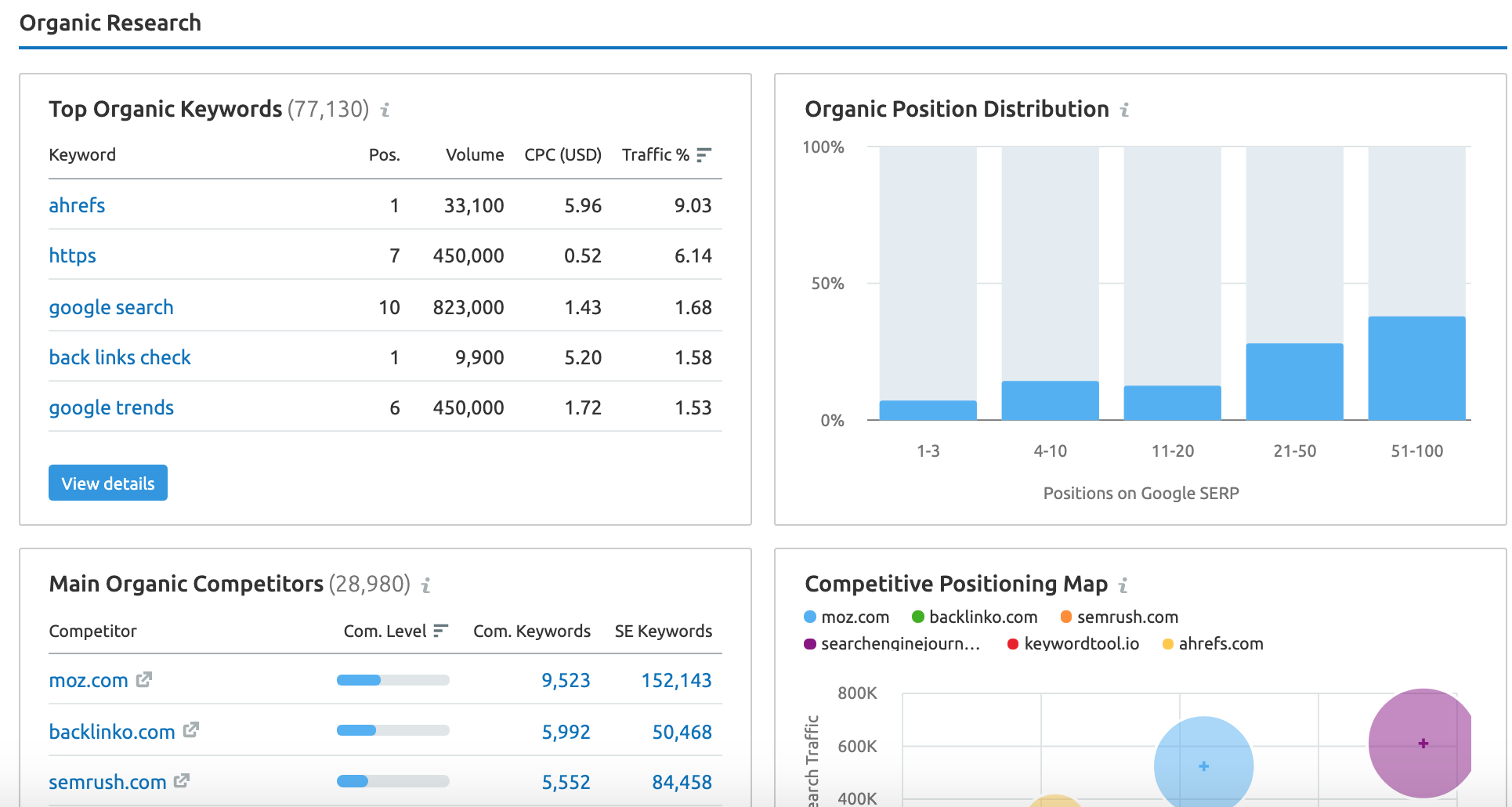
Task: Toggle backlinko.com legend swatch
Action: [918, 617]
